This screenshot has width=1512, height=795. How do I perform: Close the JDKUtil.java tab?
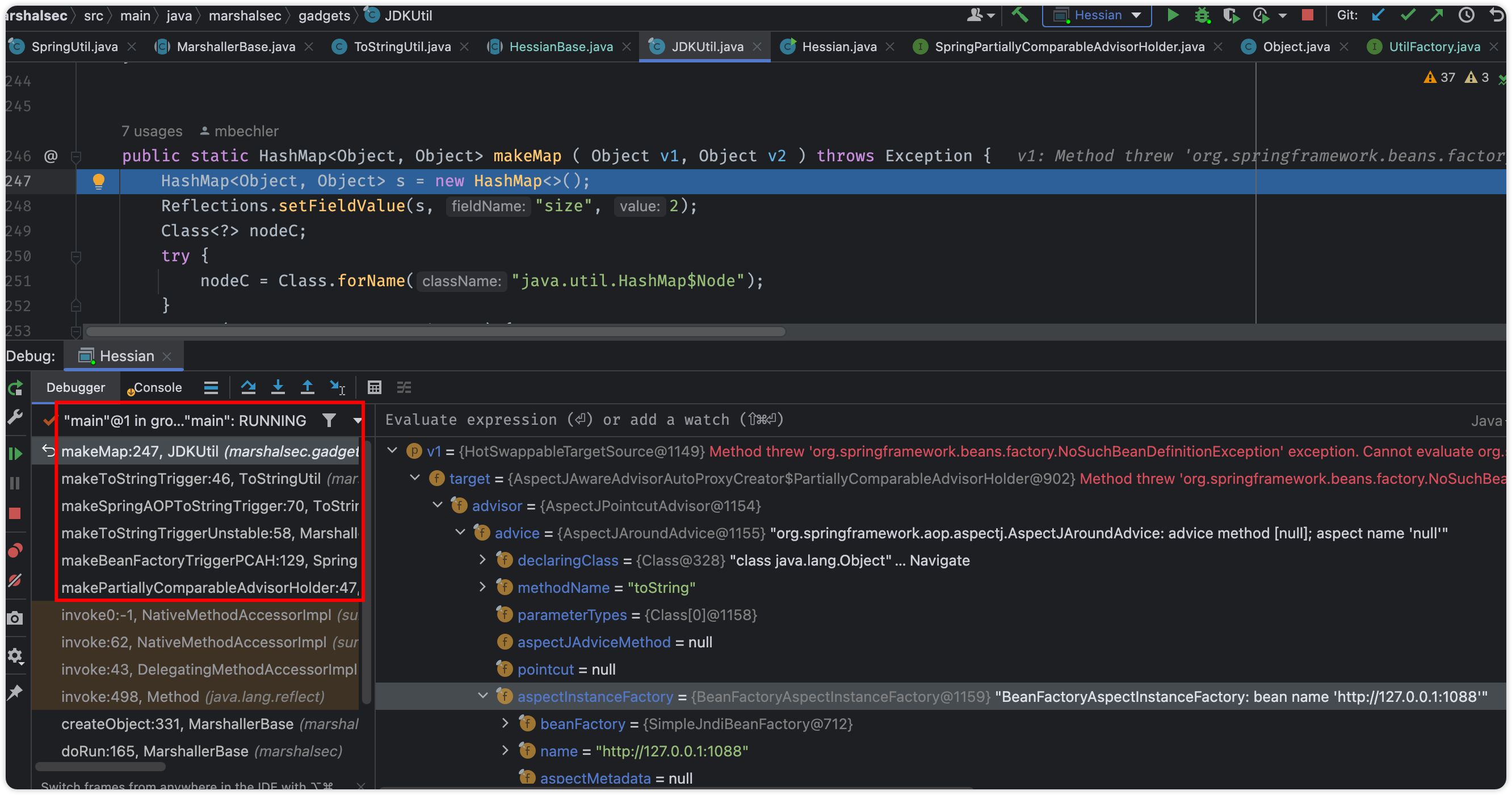pos(757,47)
